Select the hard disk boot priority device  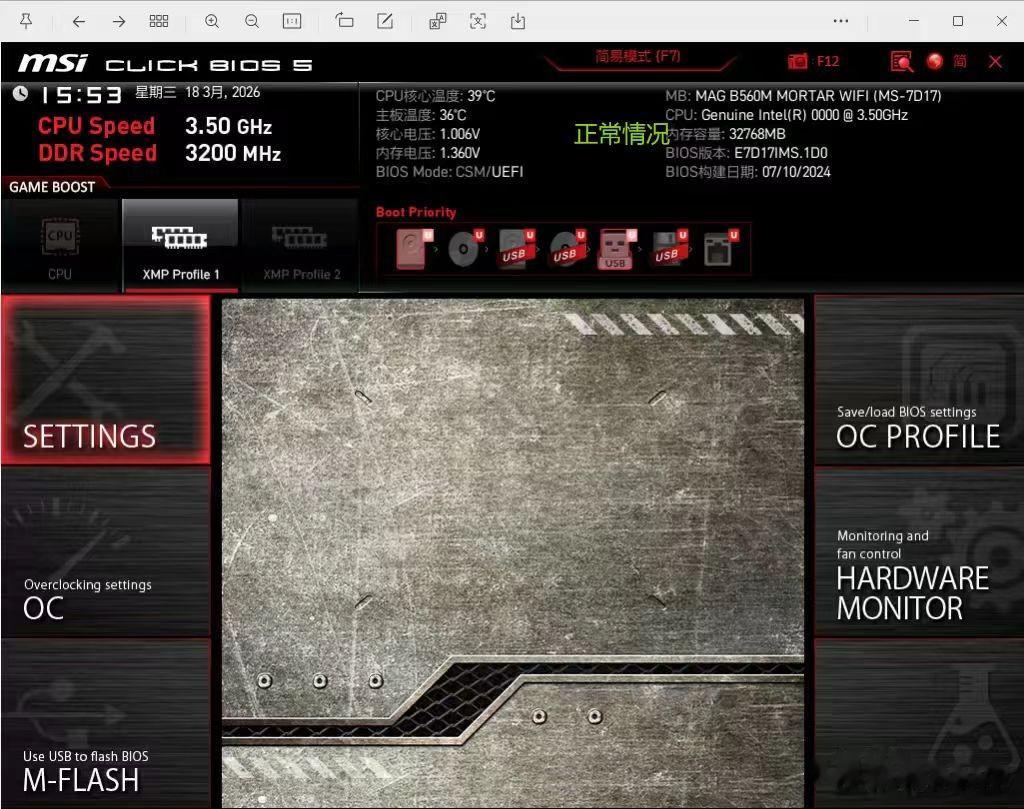coord(413,249)
